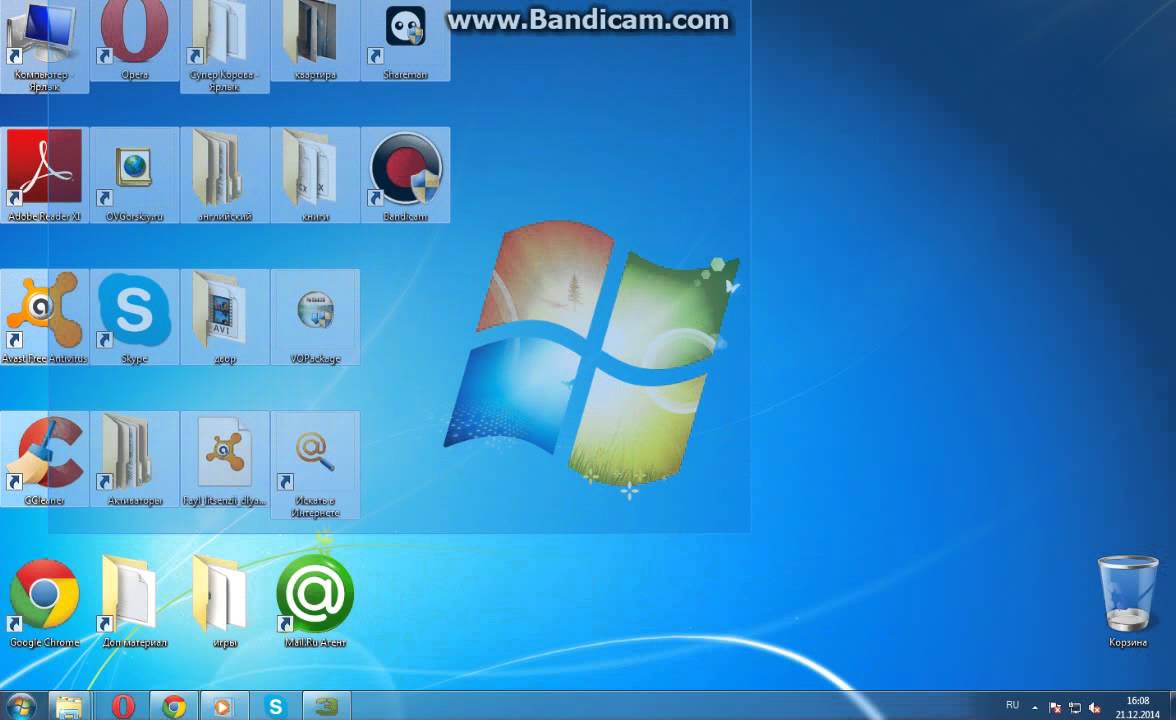Select the Активаторы folder shortcut
1176x720 pixels.
point(134,458)
